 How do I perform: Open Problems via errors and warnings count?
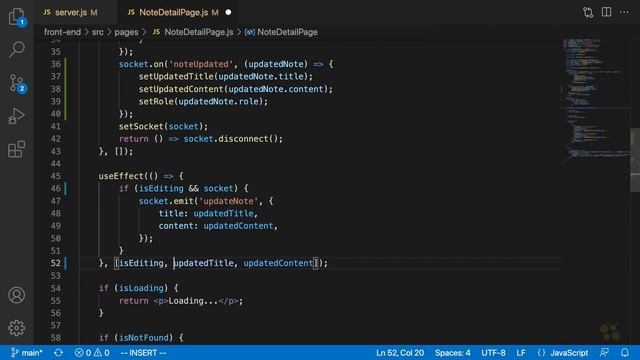92,353
